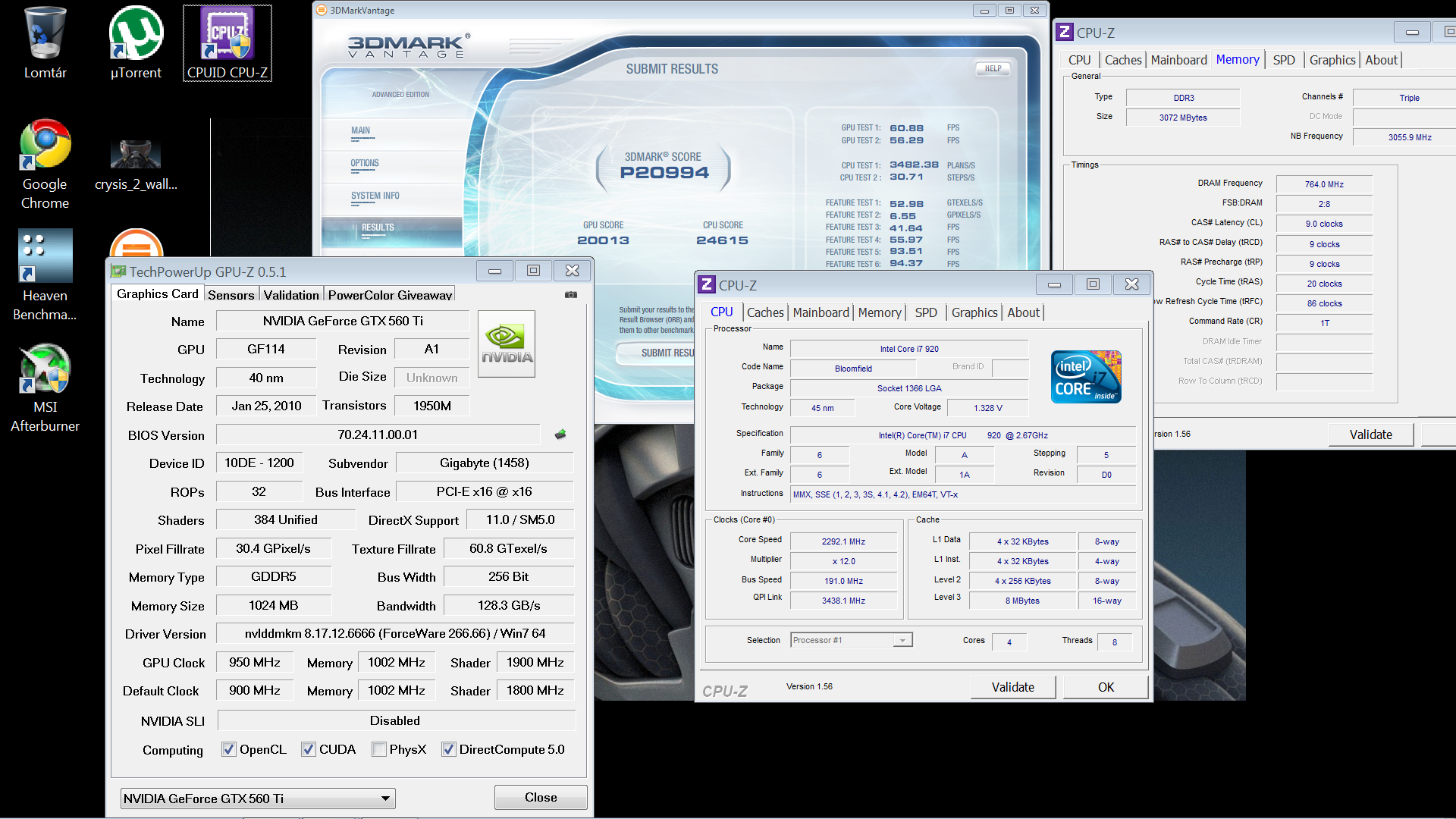Click the DRAM Frequency value 764.0 MHz
This screenshot has width=1456, height=819.
coord(1324,184)
